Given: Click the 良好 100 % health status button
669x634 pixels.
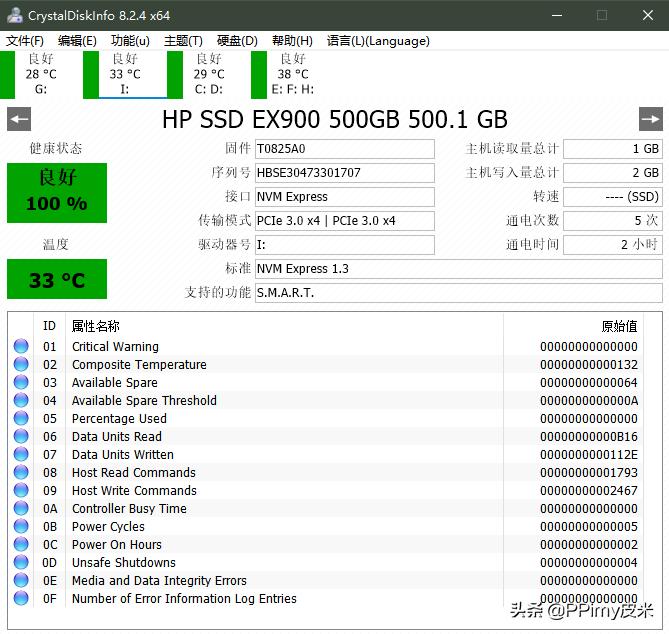Looking at the screenshot, I should click(57, 192).
